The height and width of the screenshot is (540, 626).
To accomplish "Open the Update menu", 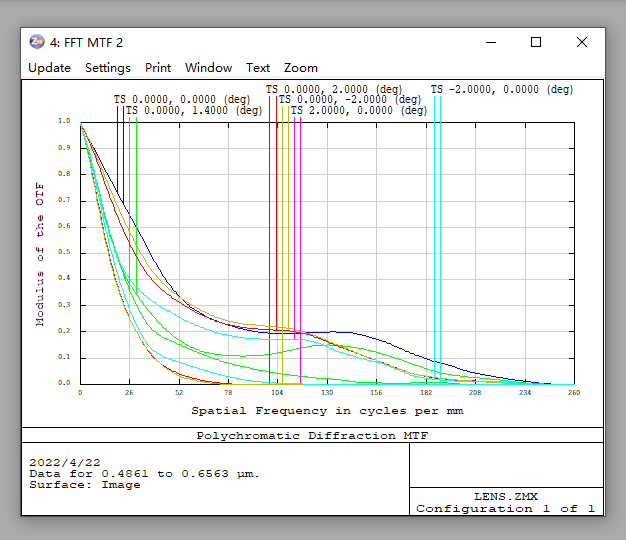I will click(x=50, y=68).
